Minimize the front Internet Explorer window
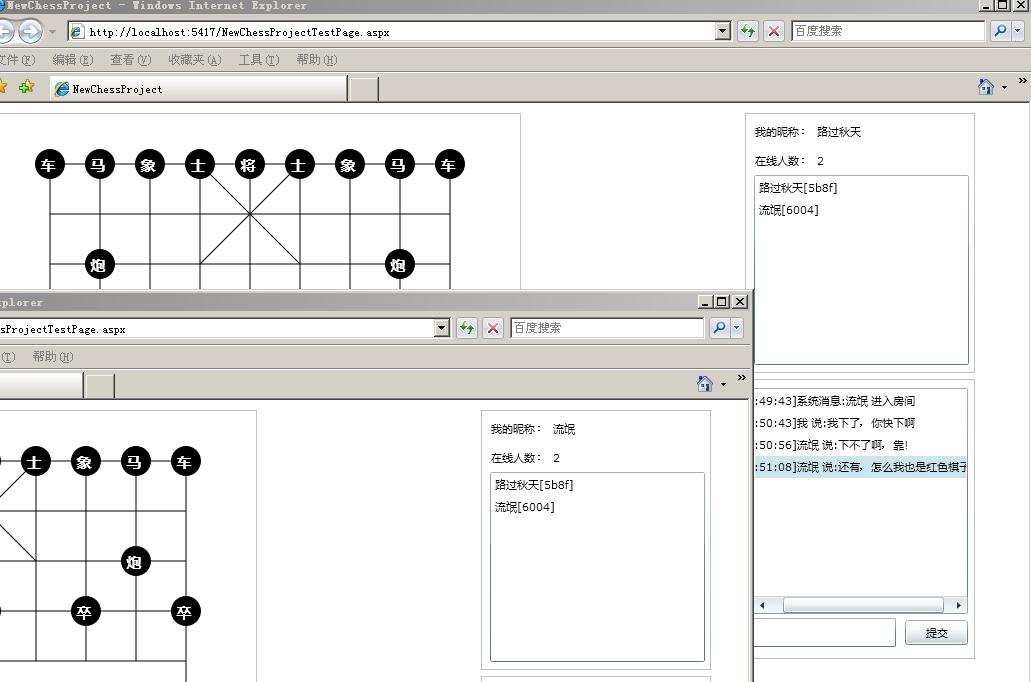This screenshot has width=1031, height=682. [x=705, y=301]
